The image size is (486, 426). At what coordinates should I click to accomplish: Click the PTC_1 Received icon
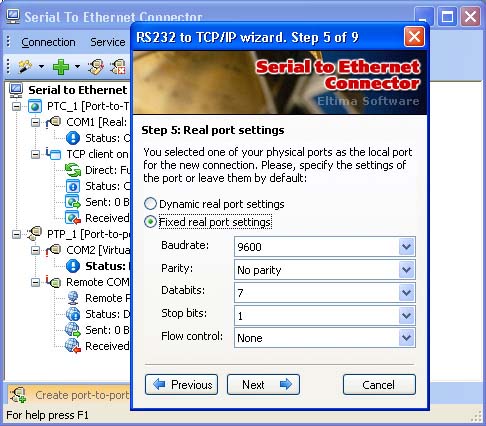click(x=73, y=218)
